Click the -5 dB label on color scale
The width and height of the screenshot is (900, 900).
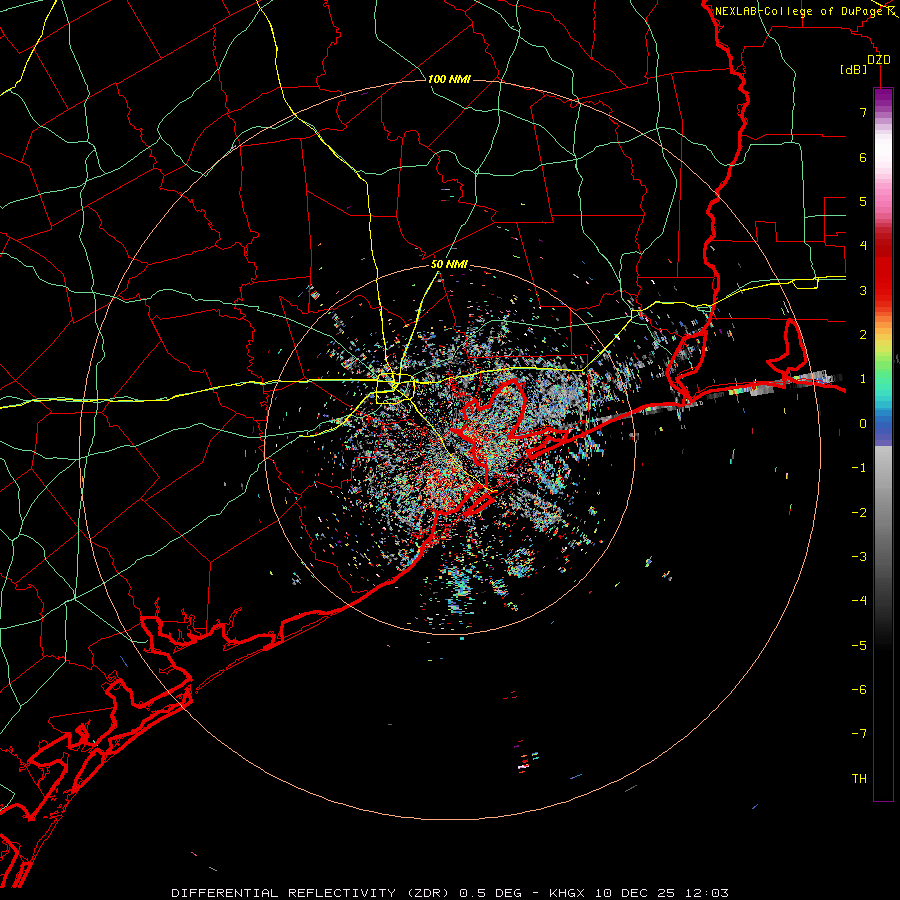point(859,646)
